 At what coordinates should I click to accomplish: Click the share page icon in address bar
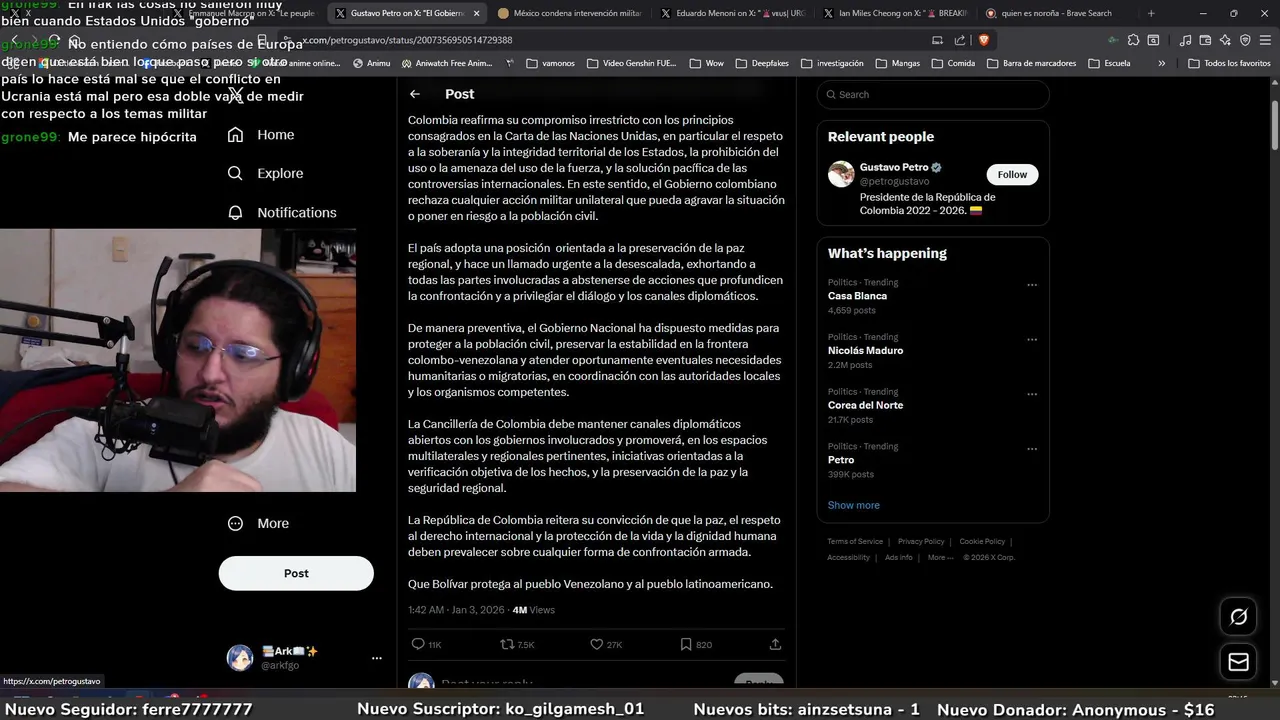pos(960,40)
